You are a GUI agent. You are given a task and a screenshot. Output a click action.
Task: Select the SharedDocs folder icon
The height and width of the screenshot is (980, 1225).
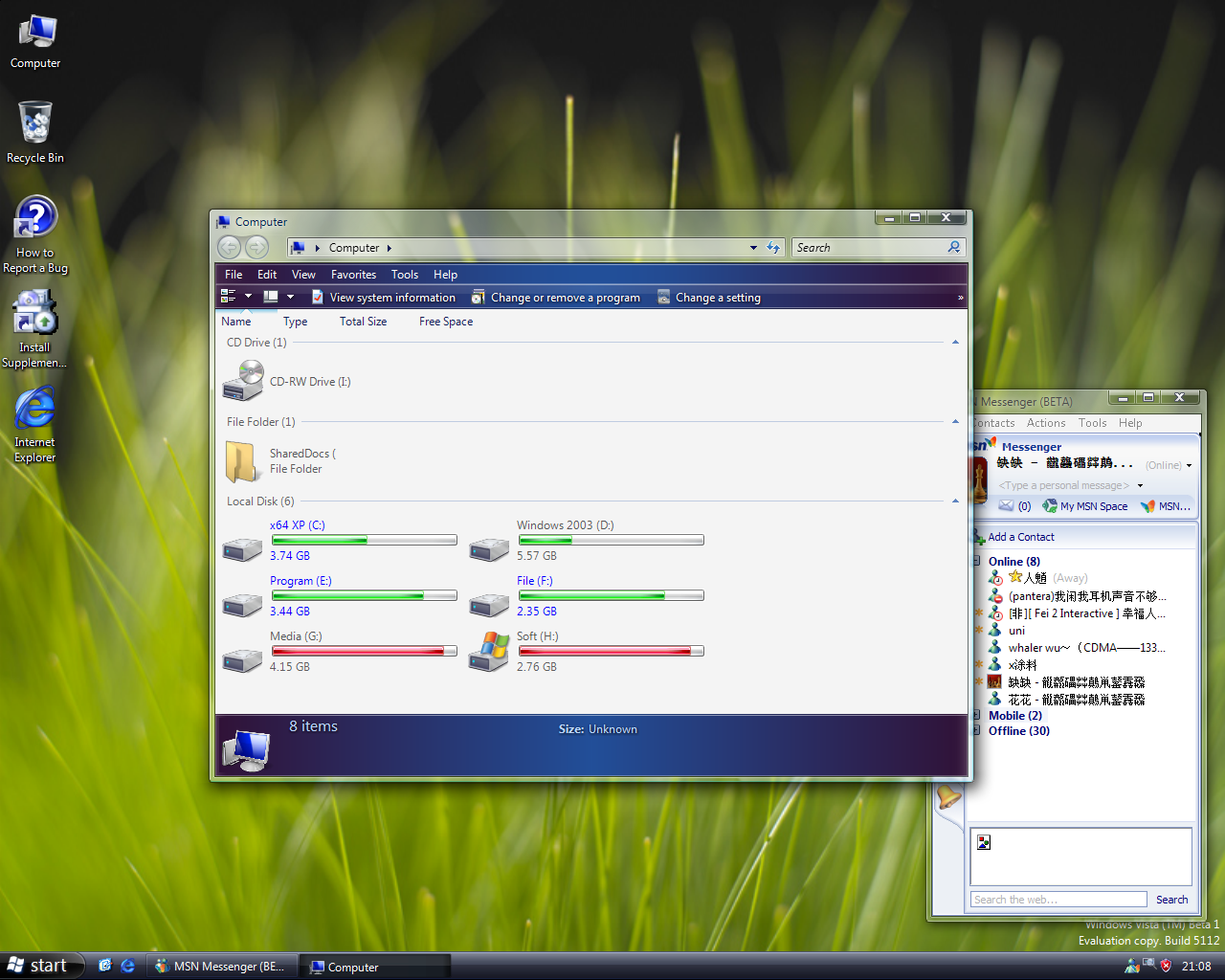pyautogui.click(x=242, y=461)
